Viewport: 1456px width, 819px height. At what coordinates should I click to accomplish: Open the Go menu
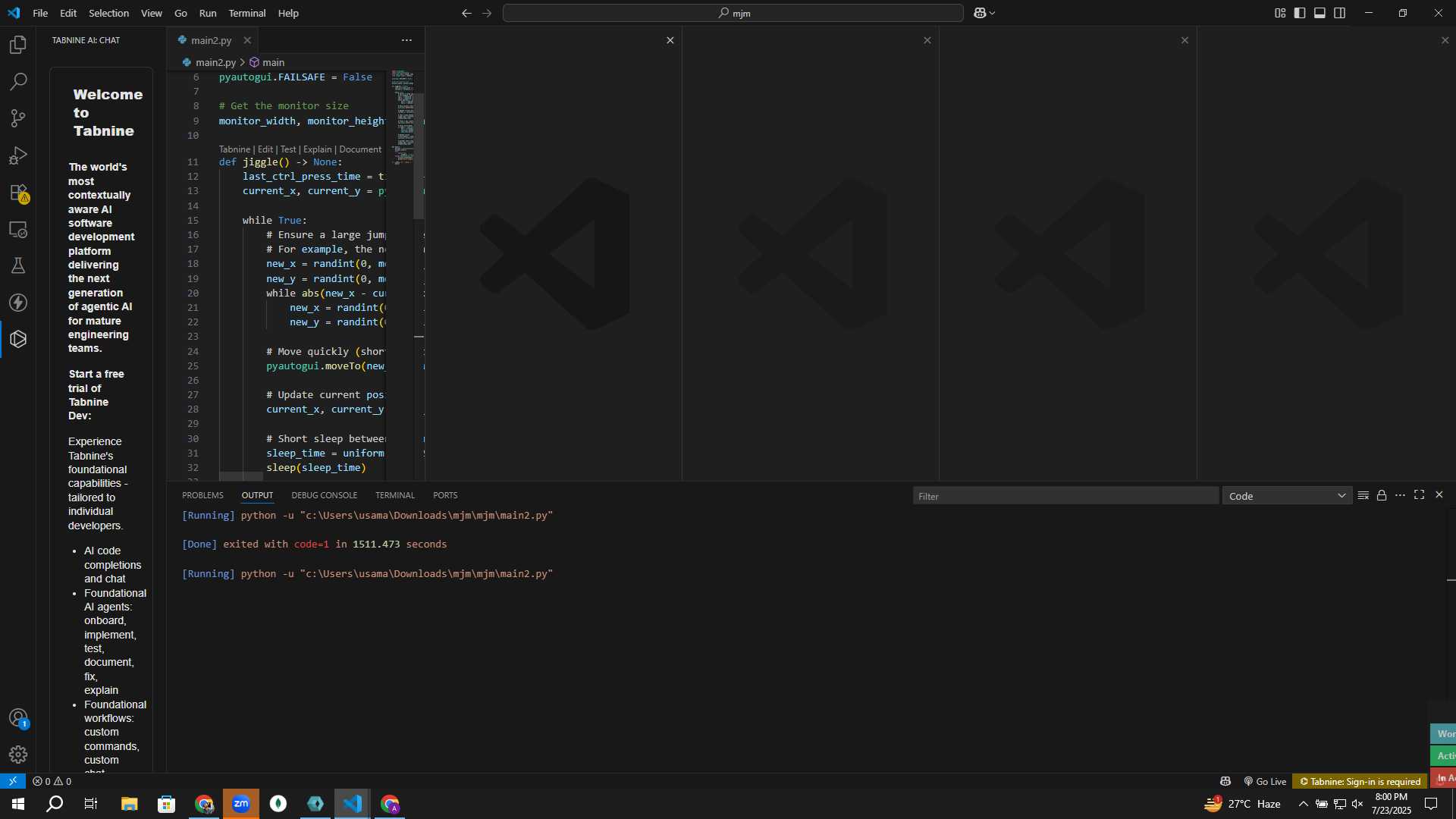click(x=180, y=13)
